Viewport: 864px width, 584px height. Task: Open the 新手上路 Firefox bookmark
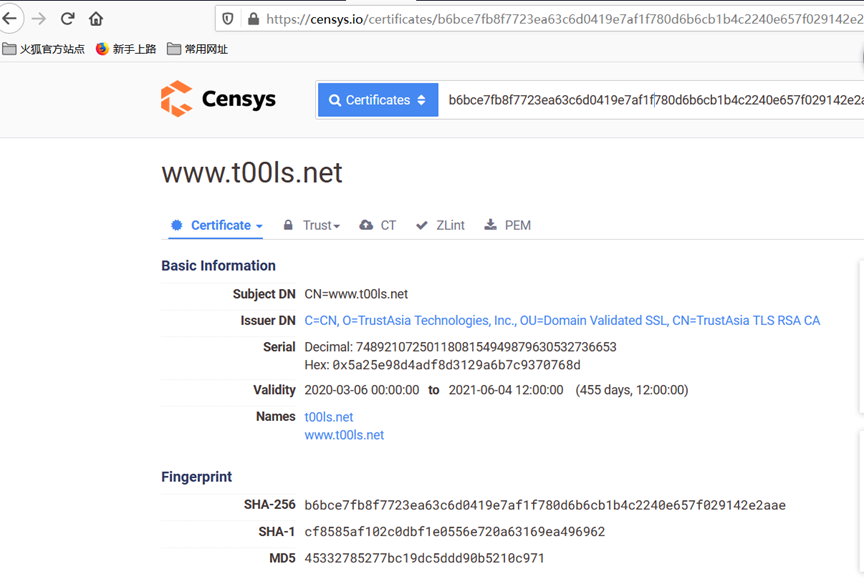(126, 49)
